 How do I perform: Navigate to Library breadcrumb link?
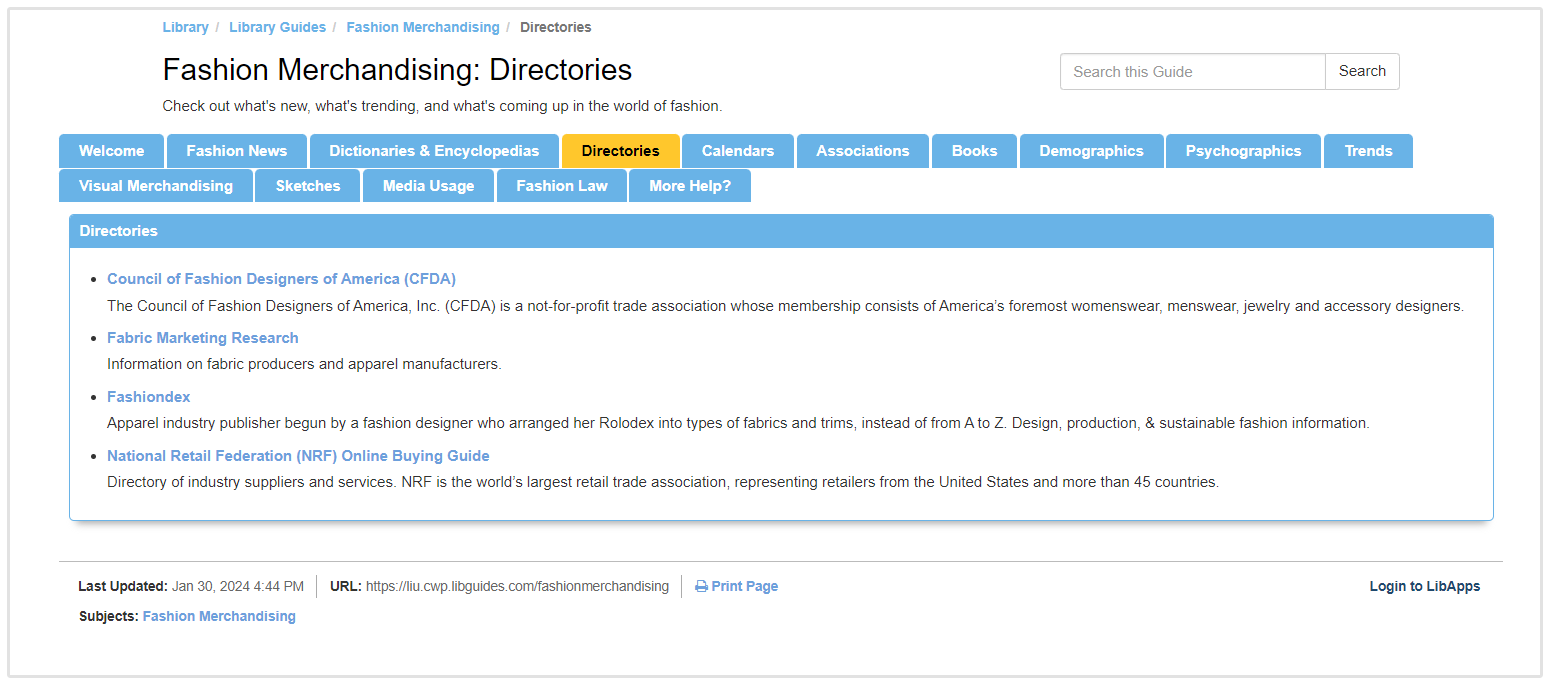click(x=185, y=27)
